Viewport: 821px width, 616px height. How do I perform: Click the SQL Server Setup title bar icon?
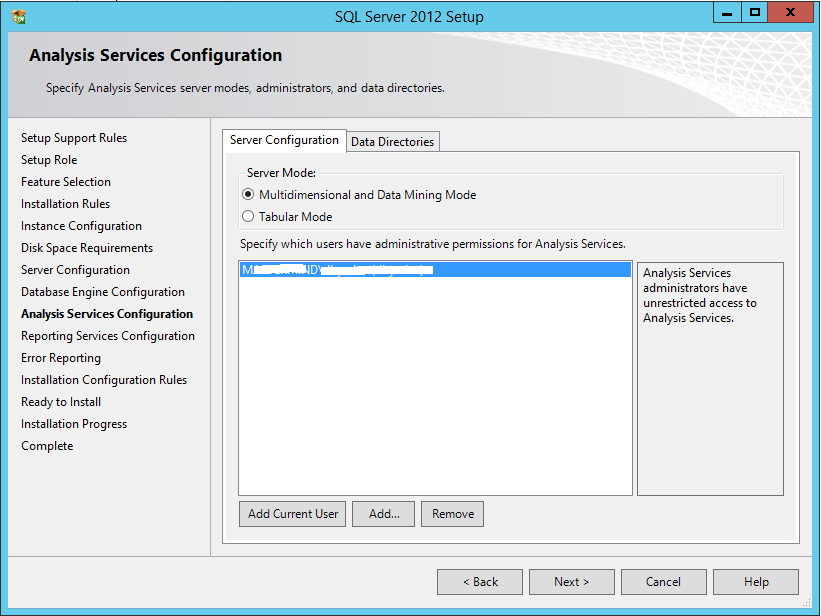pos(19,16)
